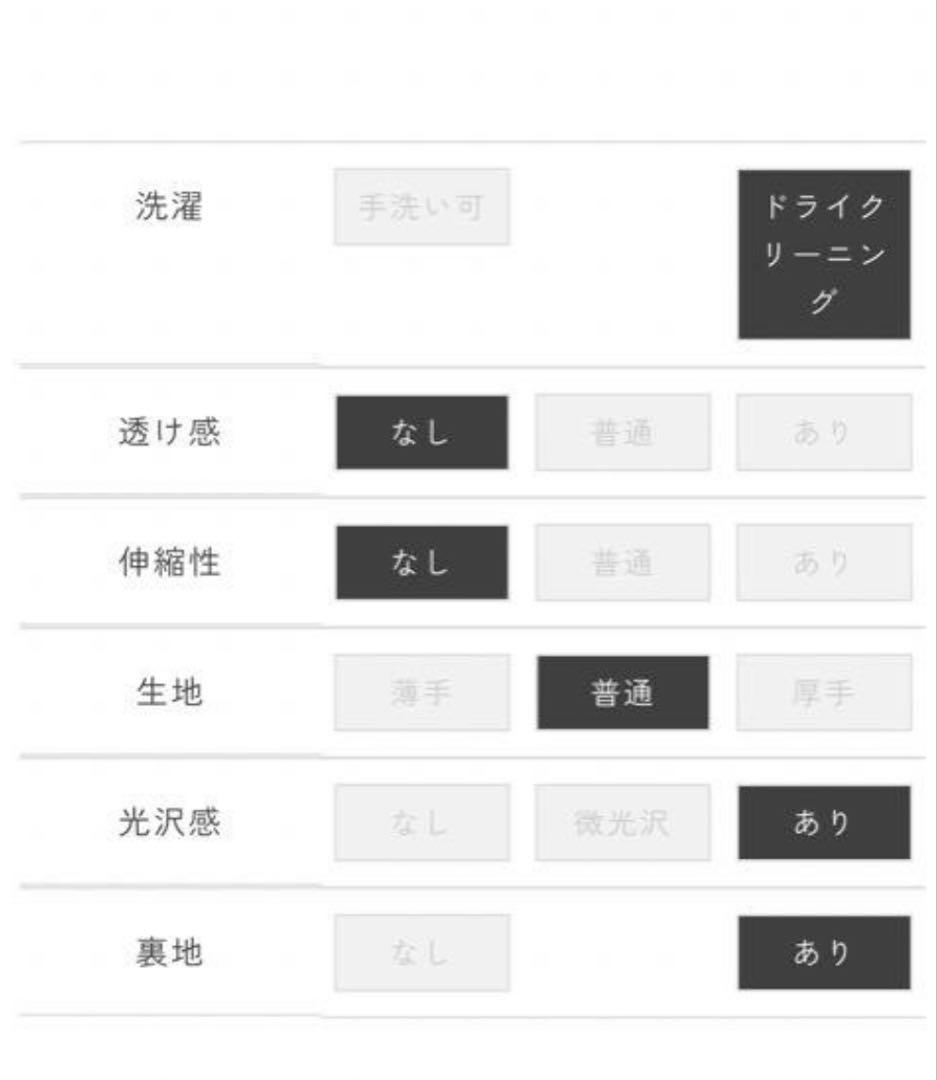Click the 裏地 row label
The width and height of the screenshot is (937, 1080).
[169, 953]
